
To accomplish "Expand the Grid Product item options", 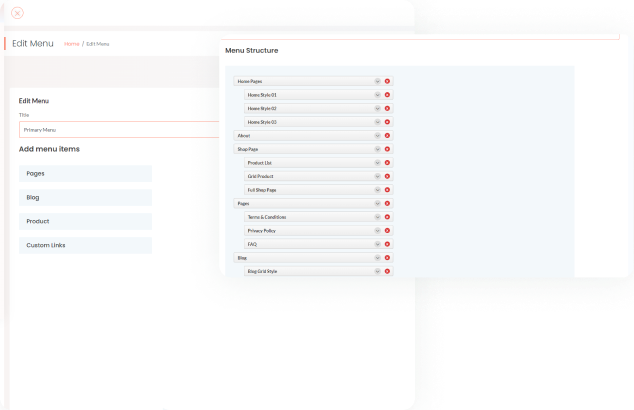I will tap(377, 176).
